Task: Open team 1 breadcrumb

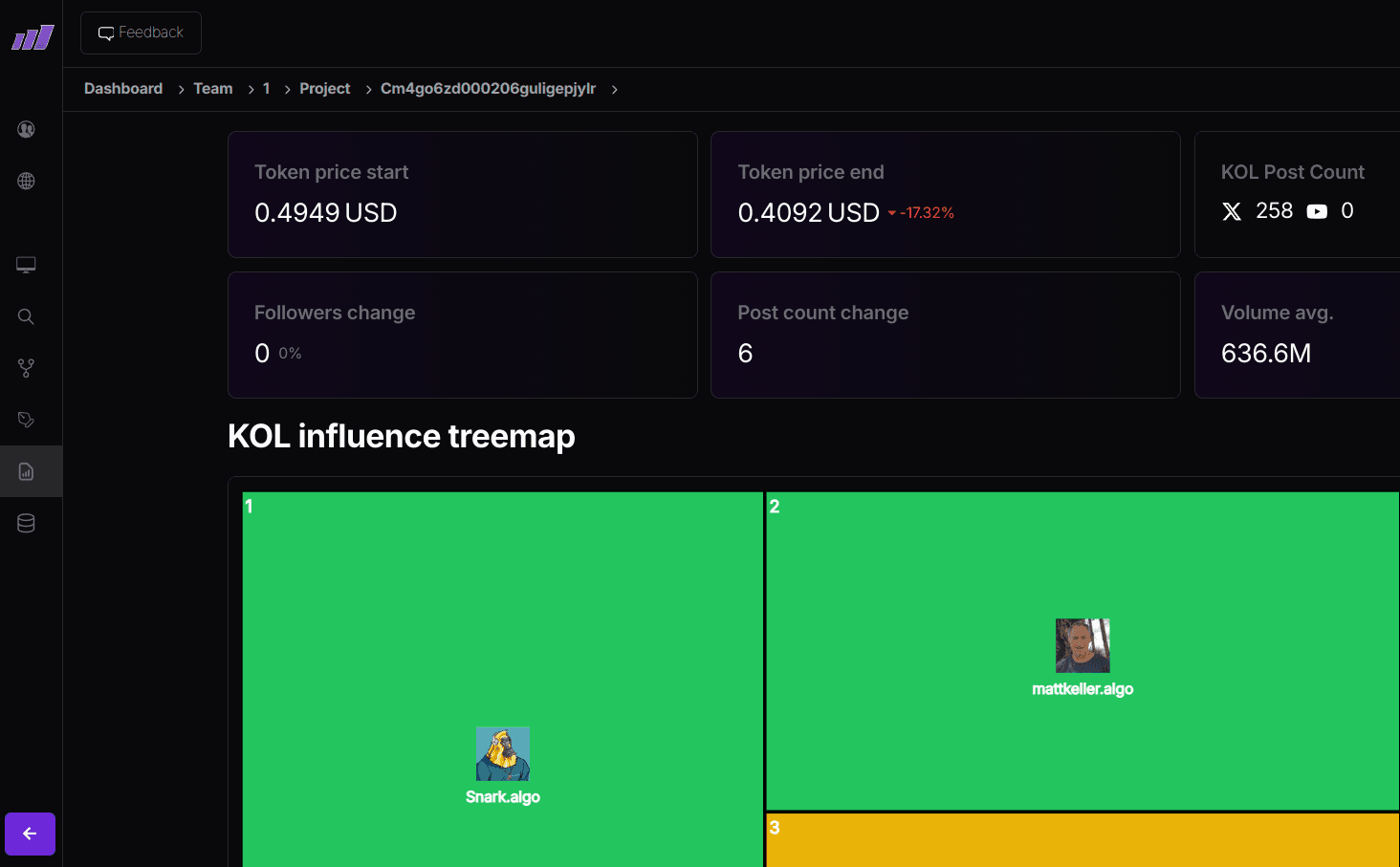Action: [266, 88]
